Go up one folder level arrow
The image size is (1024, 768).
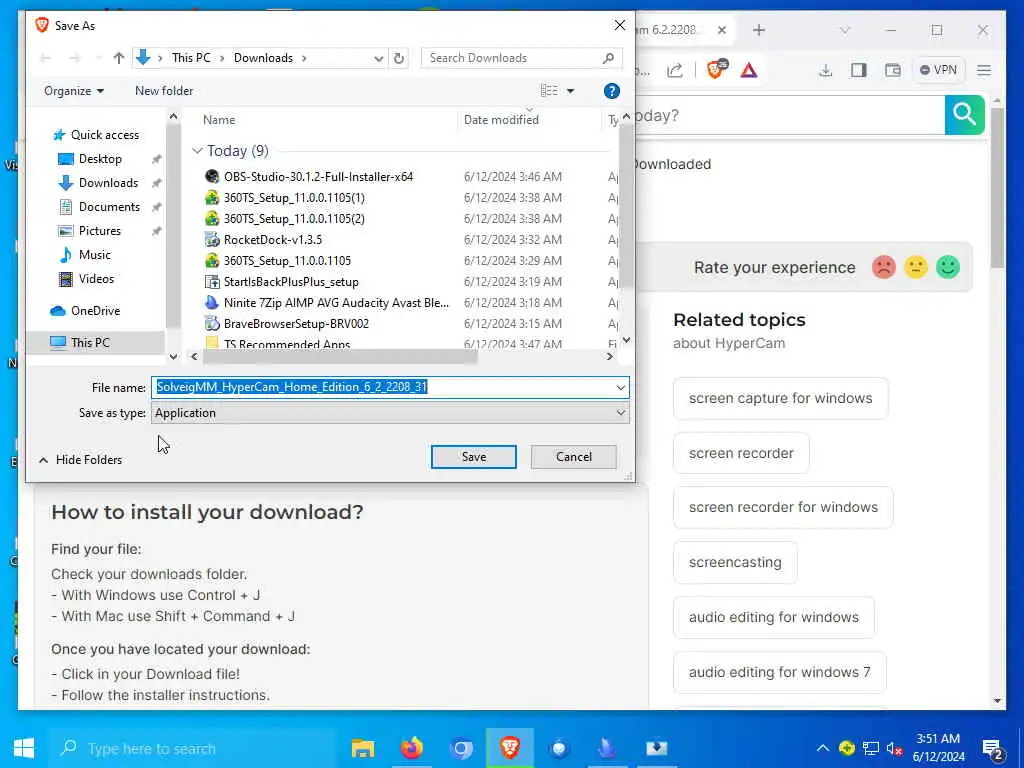click(118, 58)
